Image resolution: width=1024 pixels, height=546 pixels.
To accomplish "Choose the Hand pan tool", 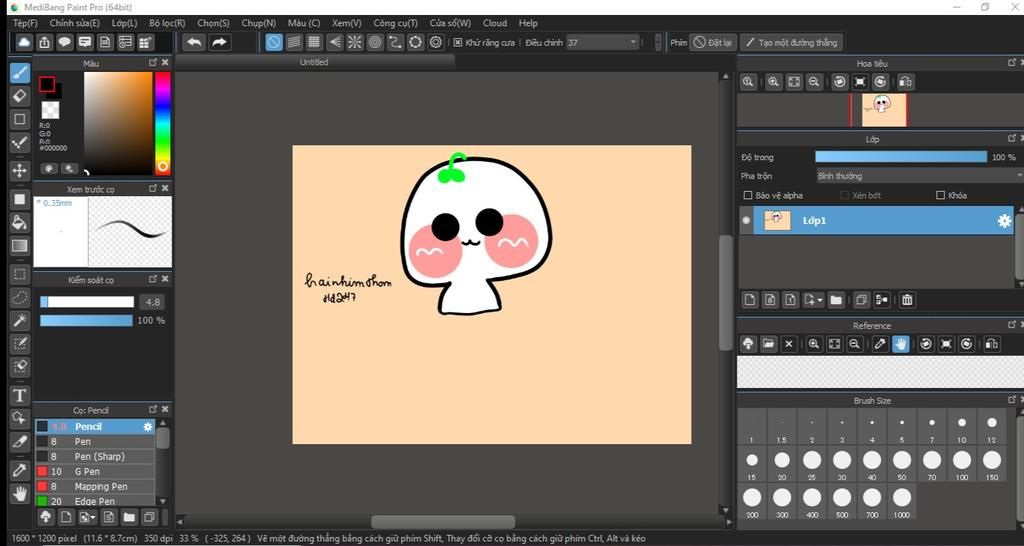I will tap(19, 493).
